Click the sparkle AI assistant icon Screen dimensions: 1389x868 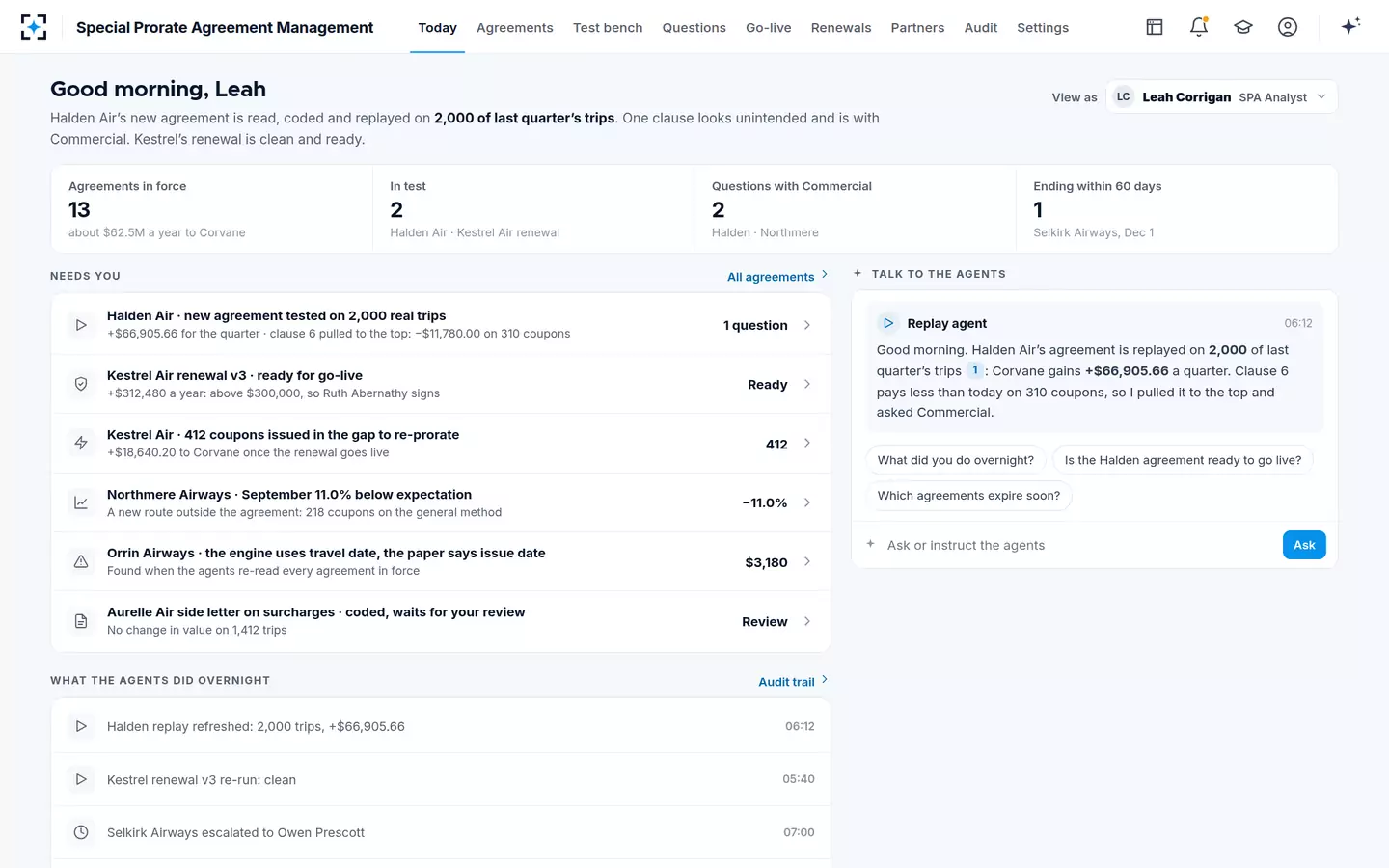click(1350, 26)
